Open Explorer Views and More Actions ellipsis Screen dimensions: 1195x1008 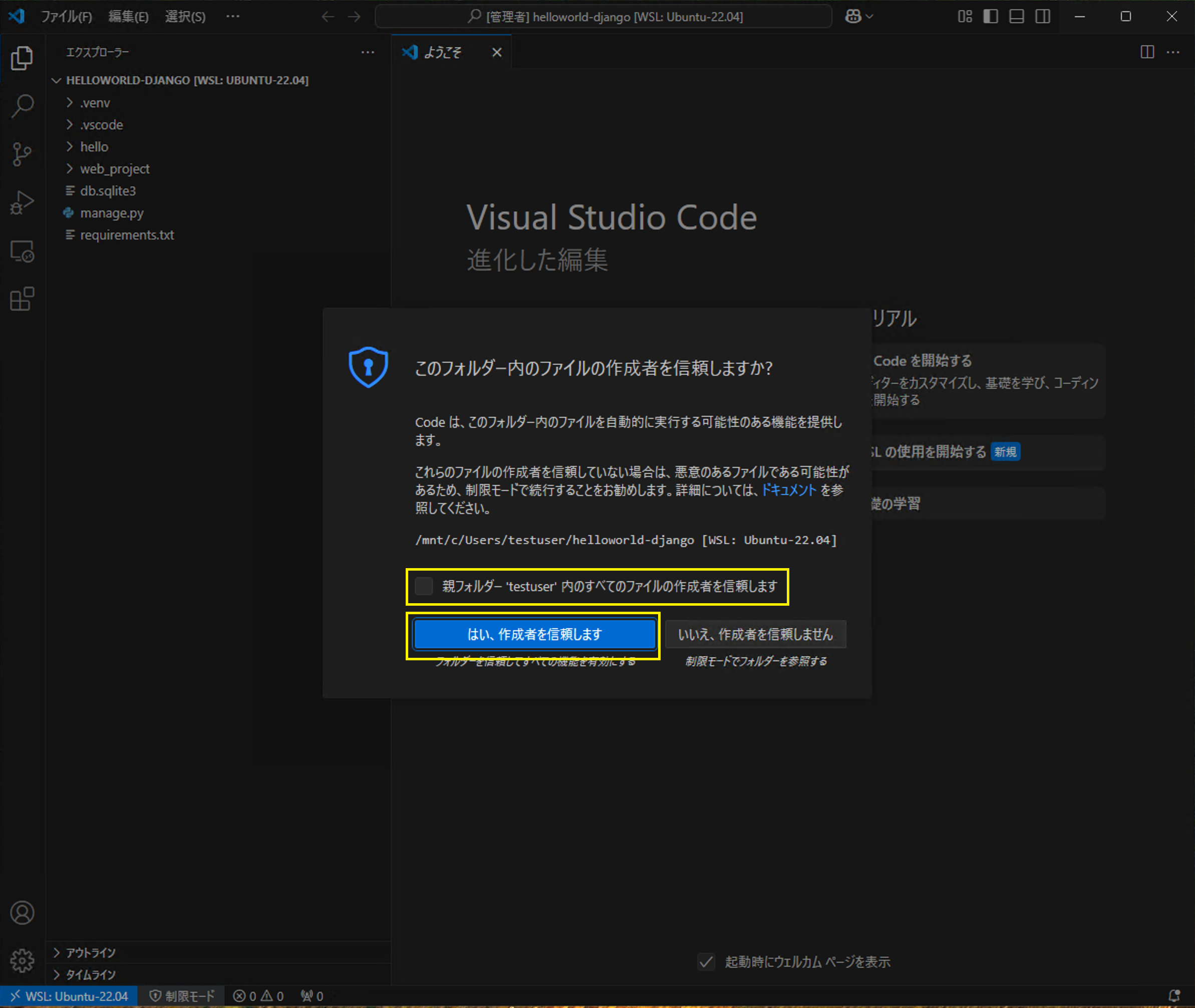pyautogui.click(x=368, y=52)
